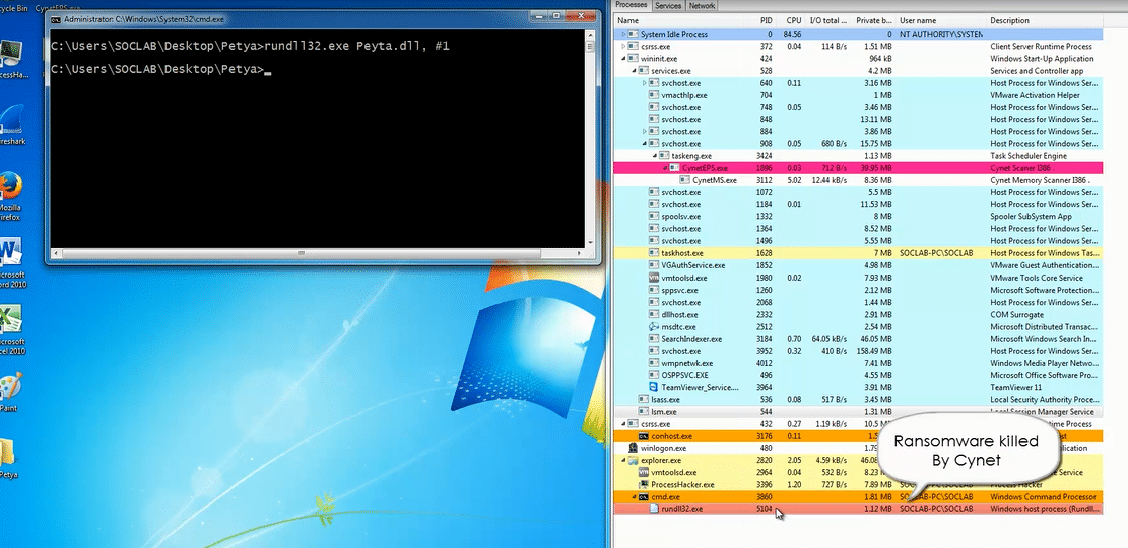
Task: Collapse the explorer.exe tree node
Action: click(624, 460)
